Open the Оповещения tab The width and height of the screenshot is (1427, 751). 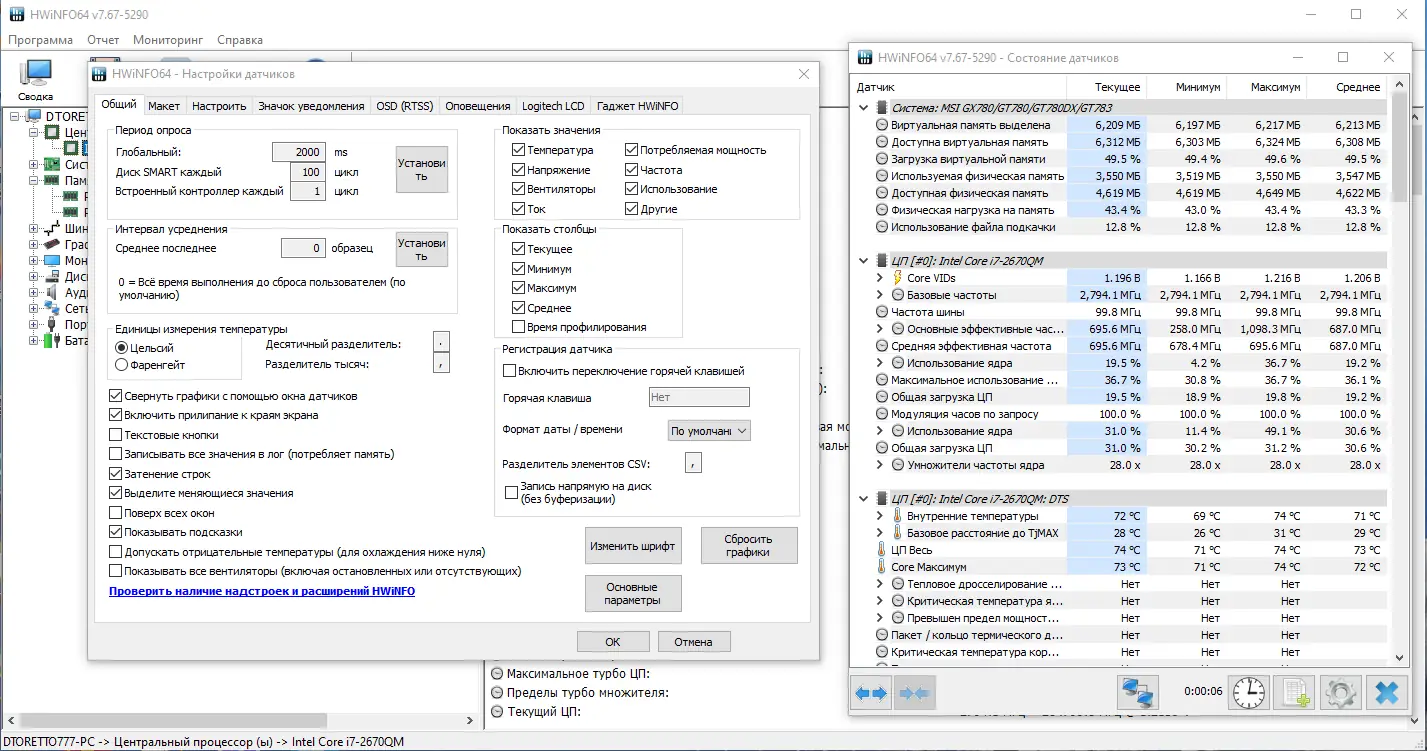[478, 106]
